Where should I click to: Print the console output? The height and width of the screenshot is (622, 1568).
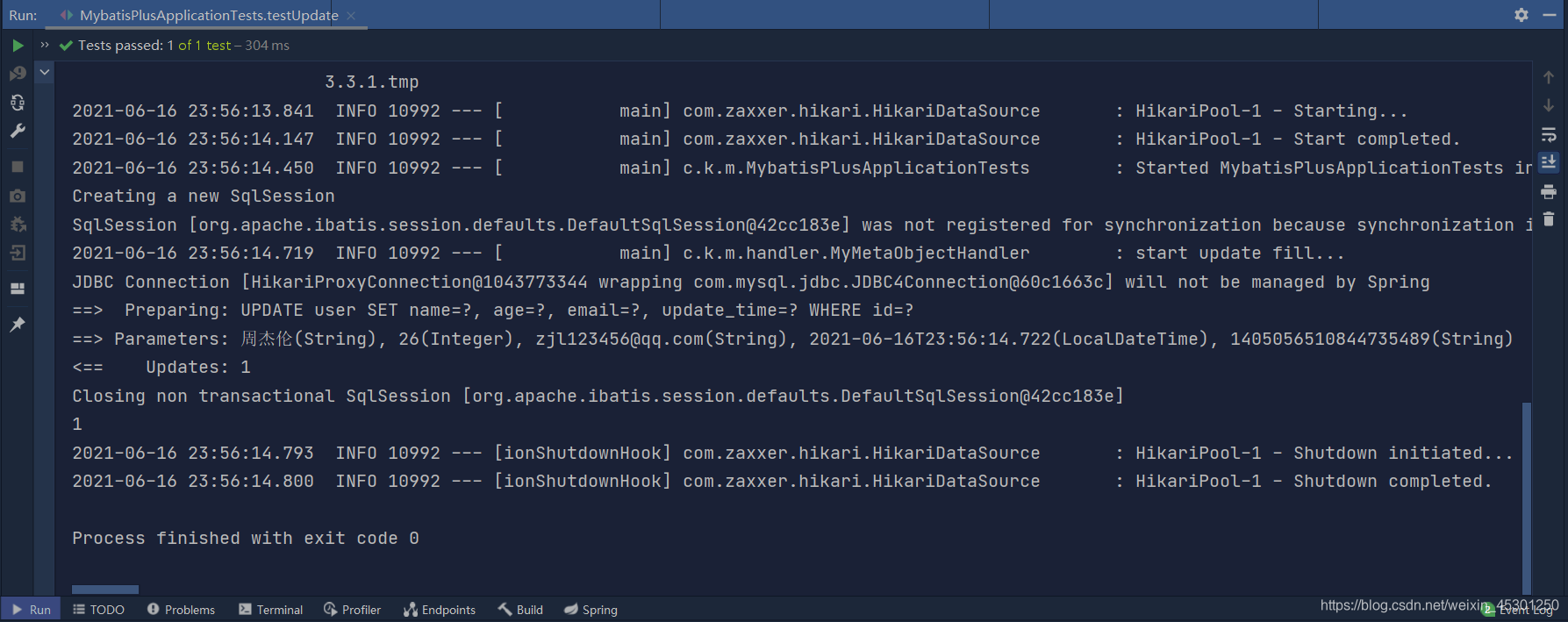coord(1549,191)
